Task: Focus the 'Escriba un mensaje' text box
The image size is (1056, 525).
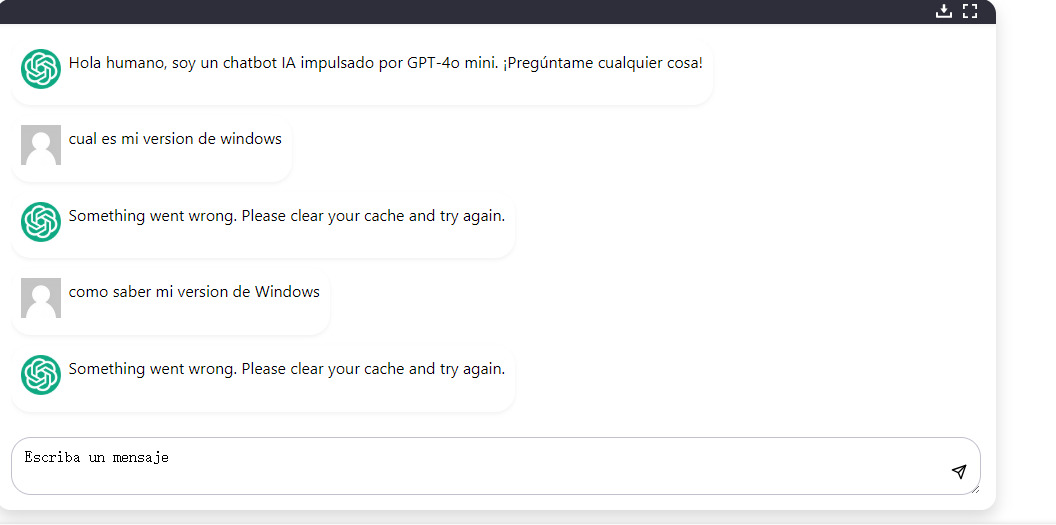Action: click(x=480, y=465)
